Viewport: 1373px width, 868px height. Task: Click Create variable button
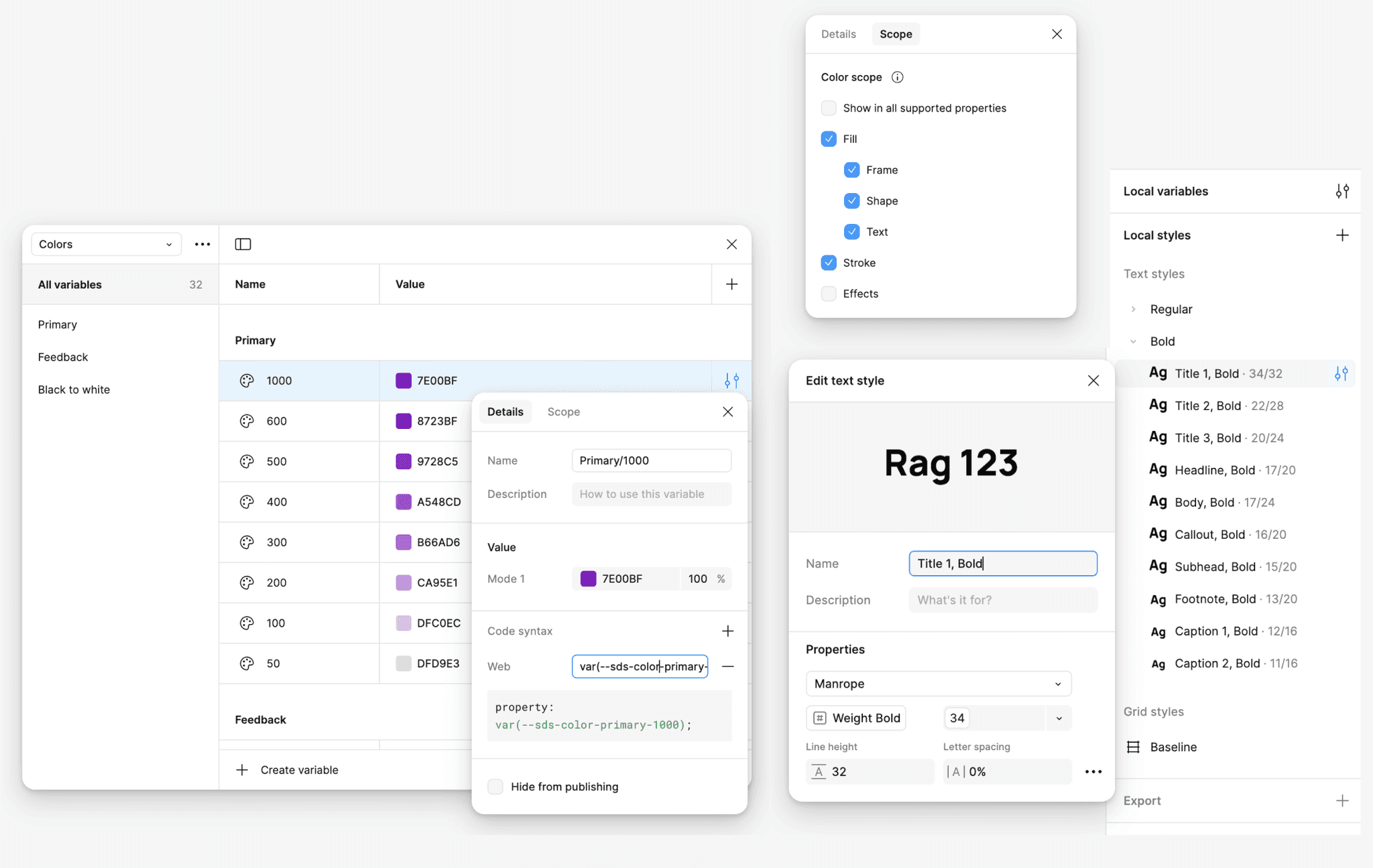(x=287, y=769)
